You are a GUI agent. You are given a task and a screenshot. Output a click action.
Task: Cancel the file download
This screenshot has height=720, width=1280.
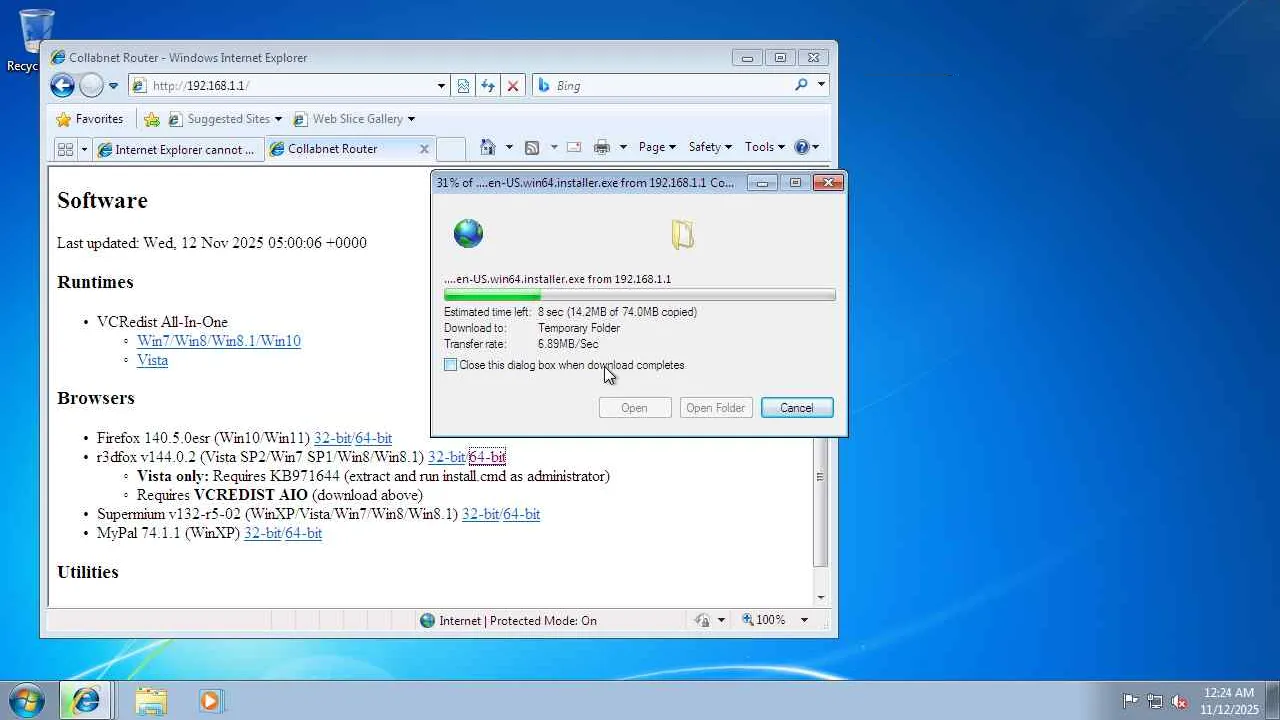[x=797, y=408]
